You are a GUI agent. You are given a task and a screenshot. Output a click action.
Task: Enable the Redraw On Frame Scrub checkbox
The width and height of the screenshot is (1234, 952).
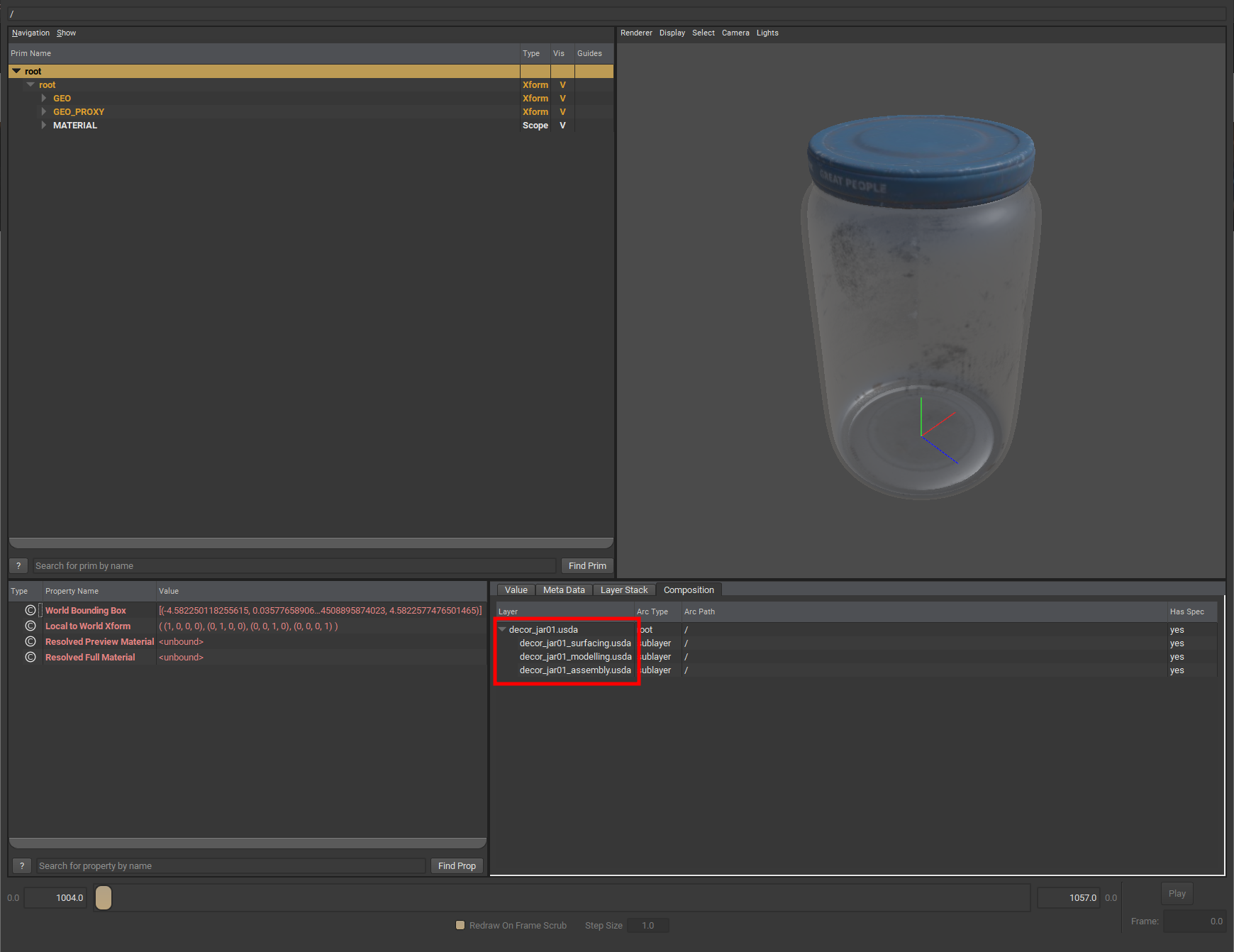coord(460,925)
